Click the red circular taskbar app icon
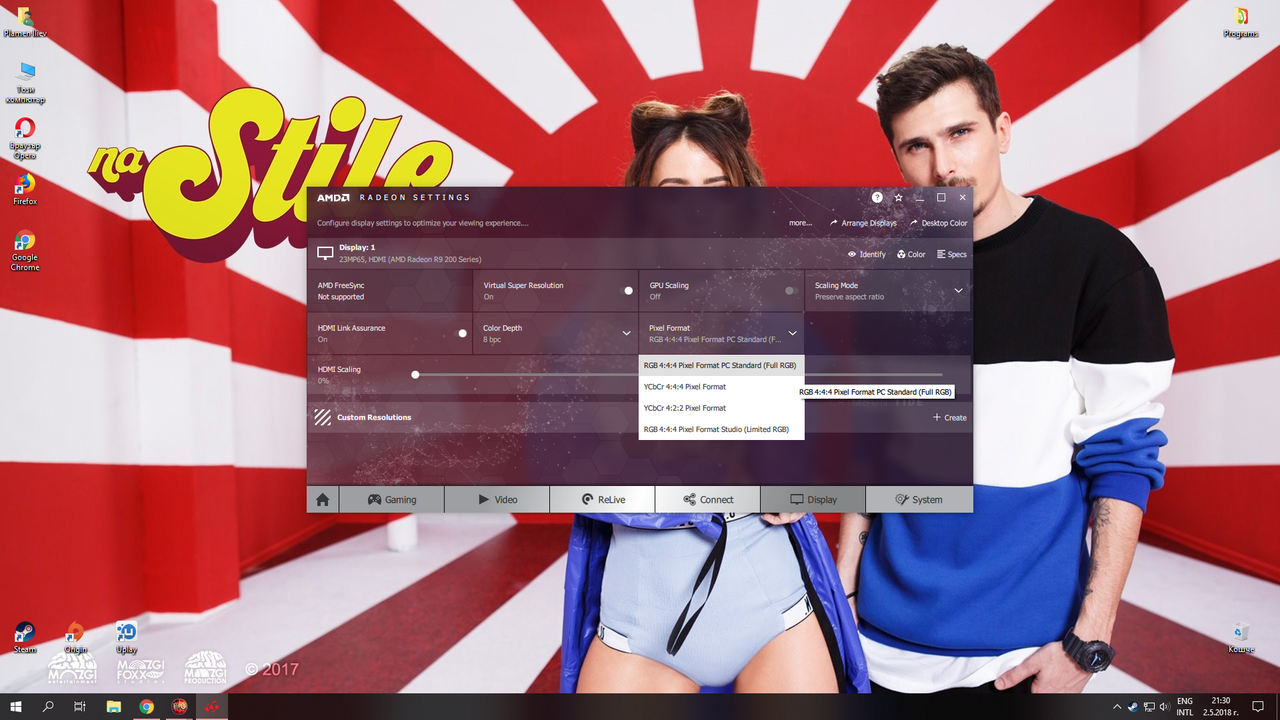Screen dimensions: 1280x720 pyautogui.click(x=179, y=706)
